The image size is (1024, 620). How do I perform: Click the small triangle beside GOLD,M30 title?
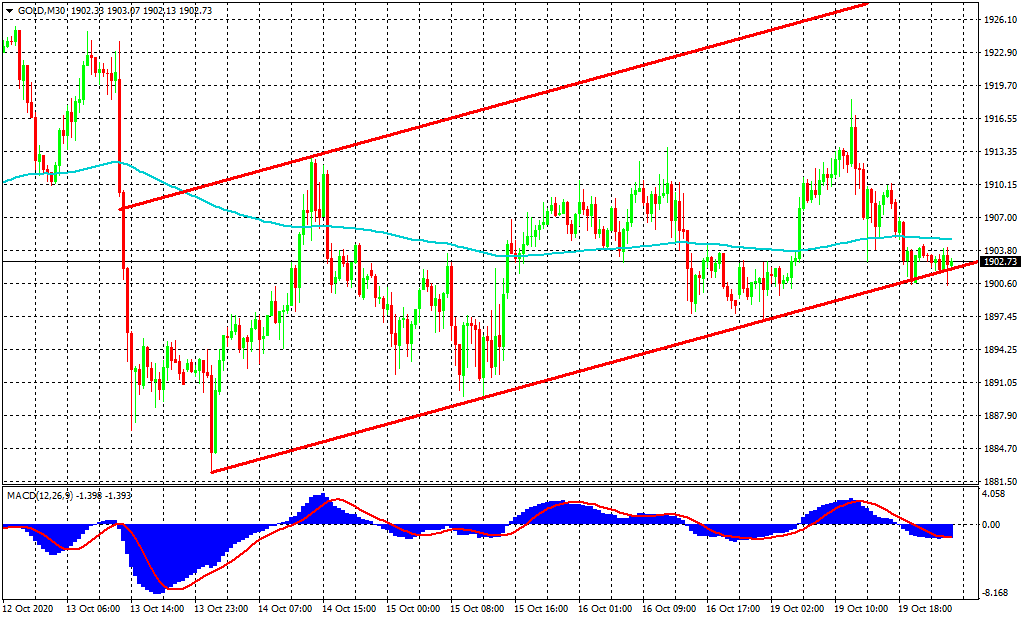tap(9, 10)
